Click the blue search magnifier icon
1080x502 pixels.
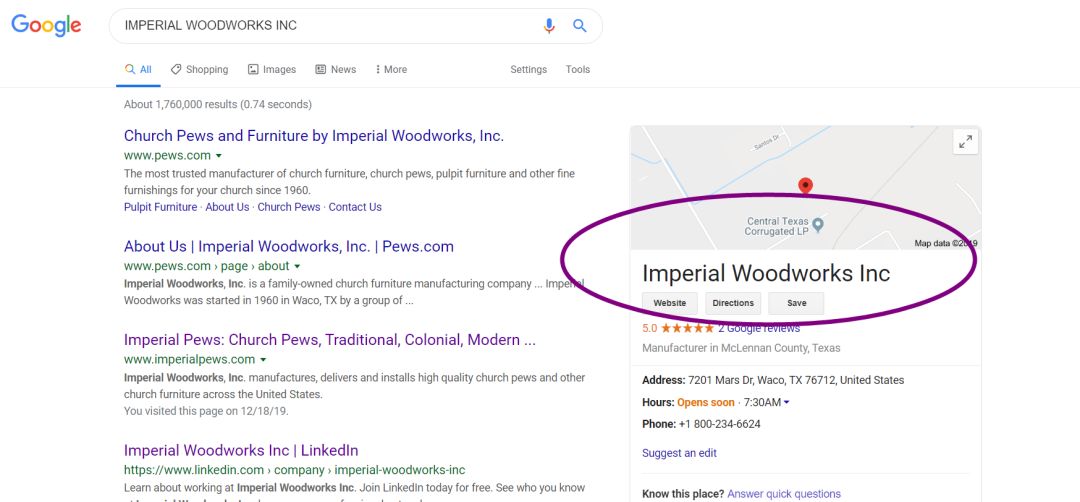pyautogui.click(x=580, y=26)
